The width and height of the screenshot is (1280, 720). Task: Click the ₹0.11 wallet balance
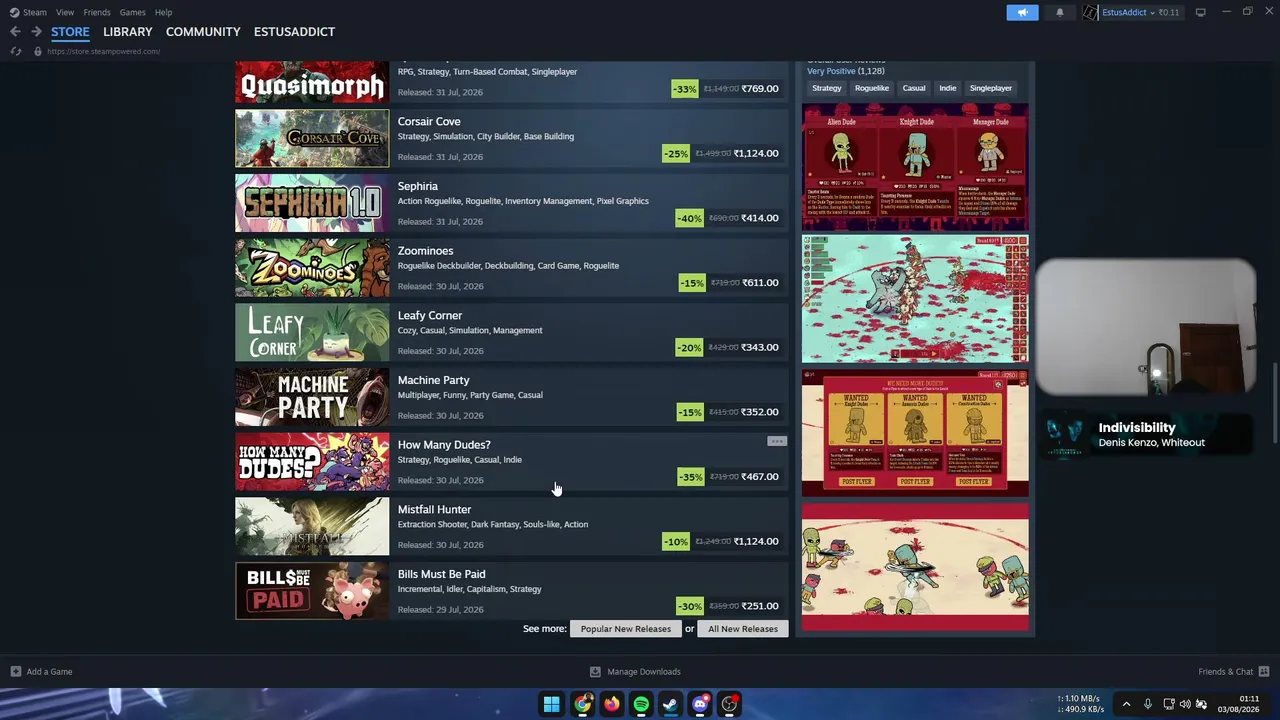tap(1169, 13)
